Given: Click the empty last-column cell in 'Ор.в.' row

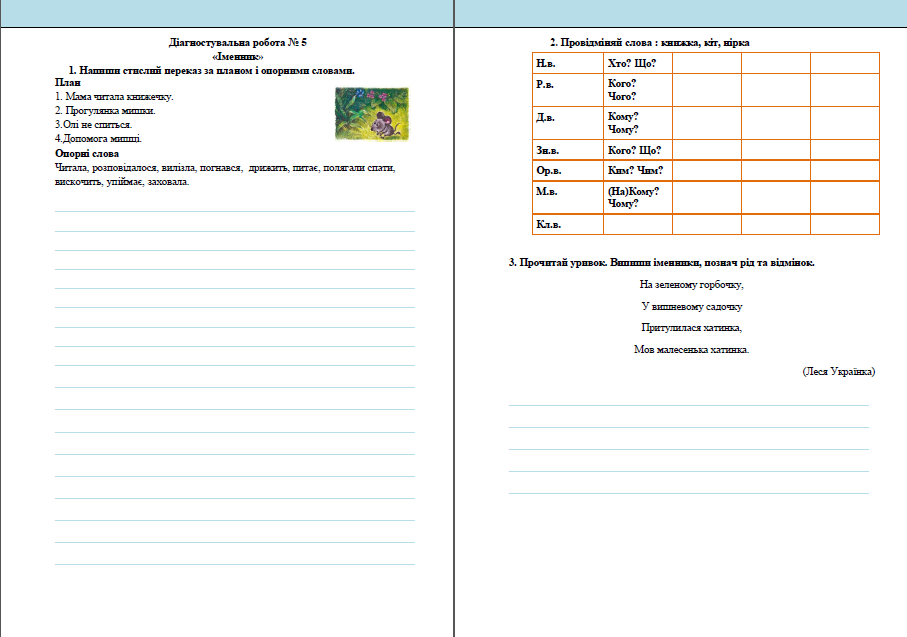Looking at the screenshot, I should [845, 171].
